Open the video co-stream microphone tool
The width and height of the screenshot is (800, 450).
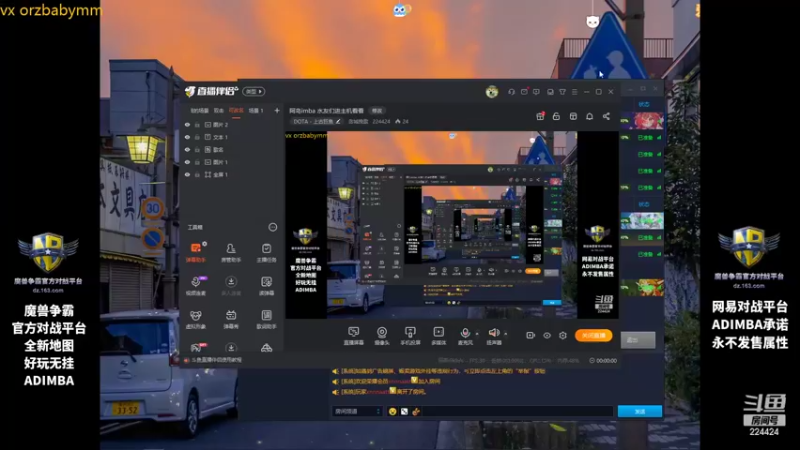coord(195,285)
